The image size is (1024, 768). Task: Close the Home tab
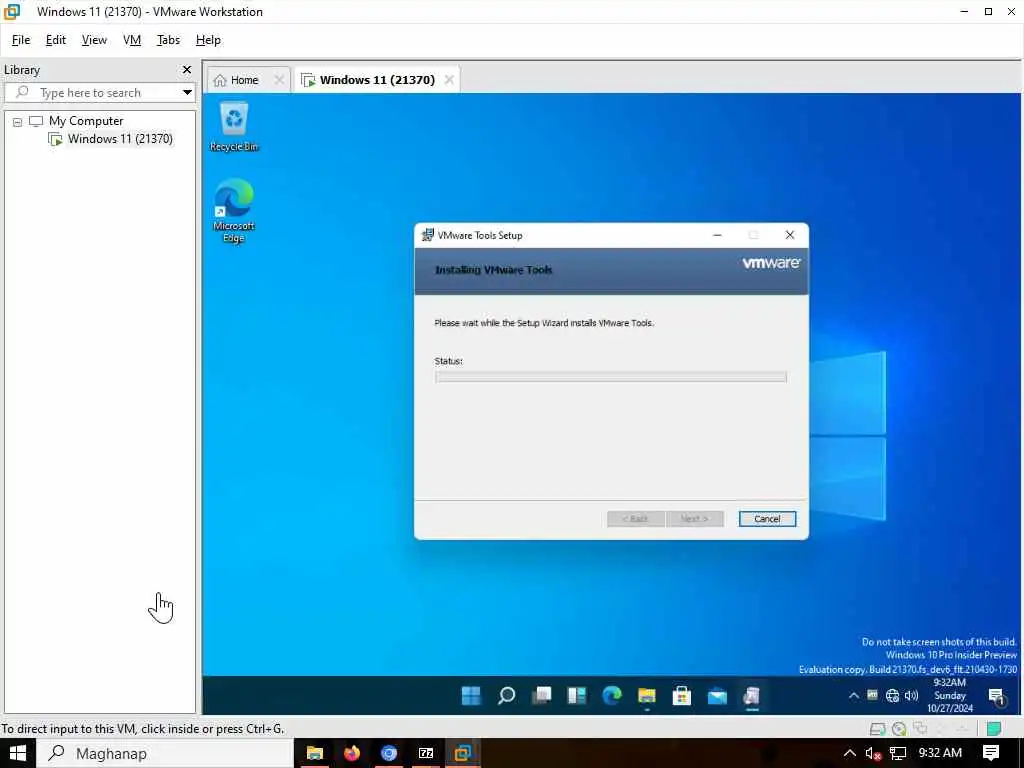(279, 80)
